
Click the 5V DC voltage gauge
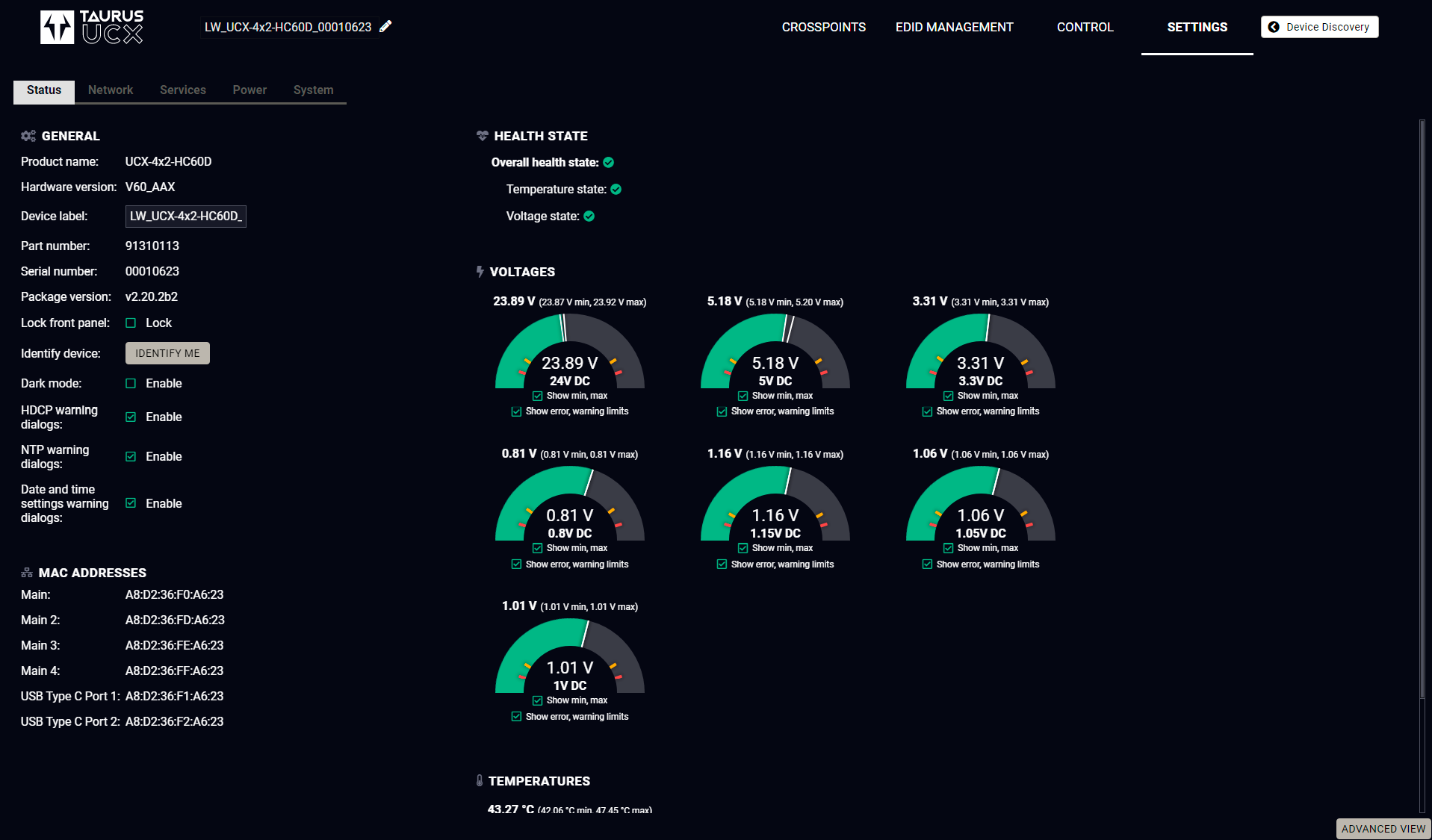pos(775,351)
